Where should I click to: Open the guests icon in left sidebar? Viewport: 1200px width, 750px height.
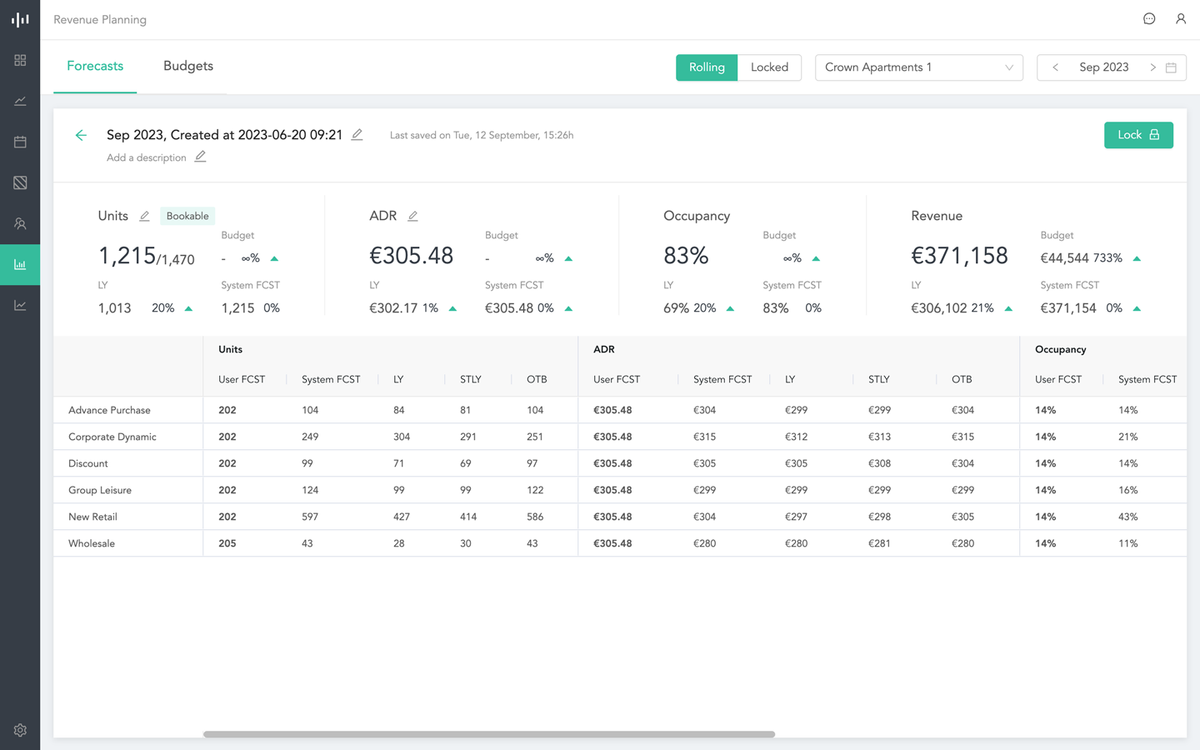[20, 224]
